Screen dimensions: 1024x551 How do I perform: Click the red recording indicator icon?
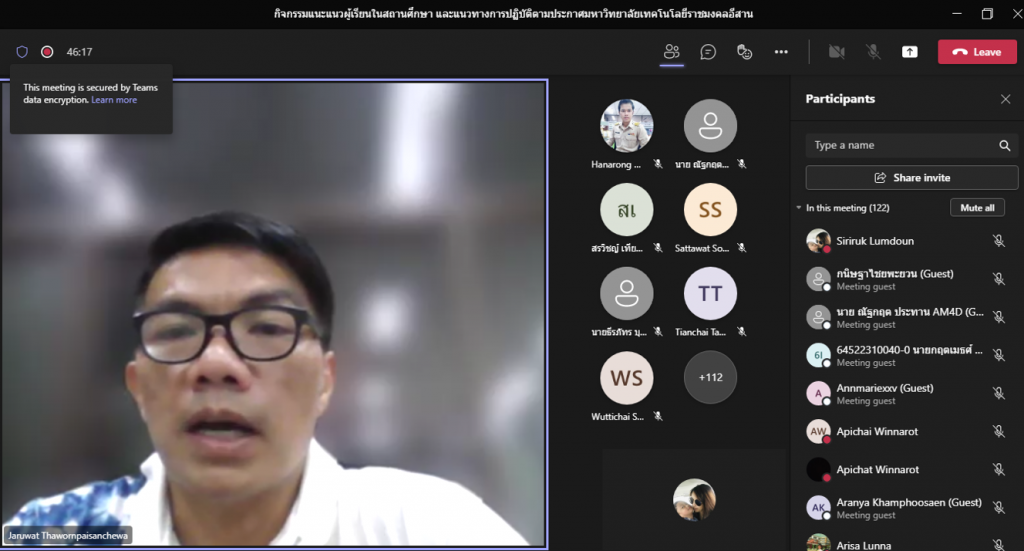coord(47,52)
